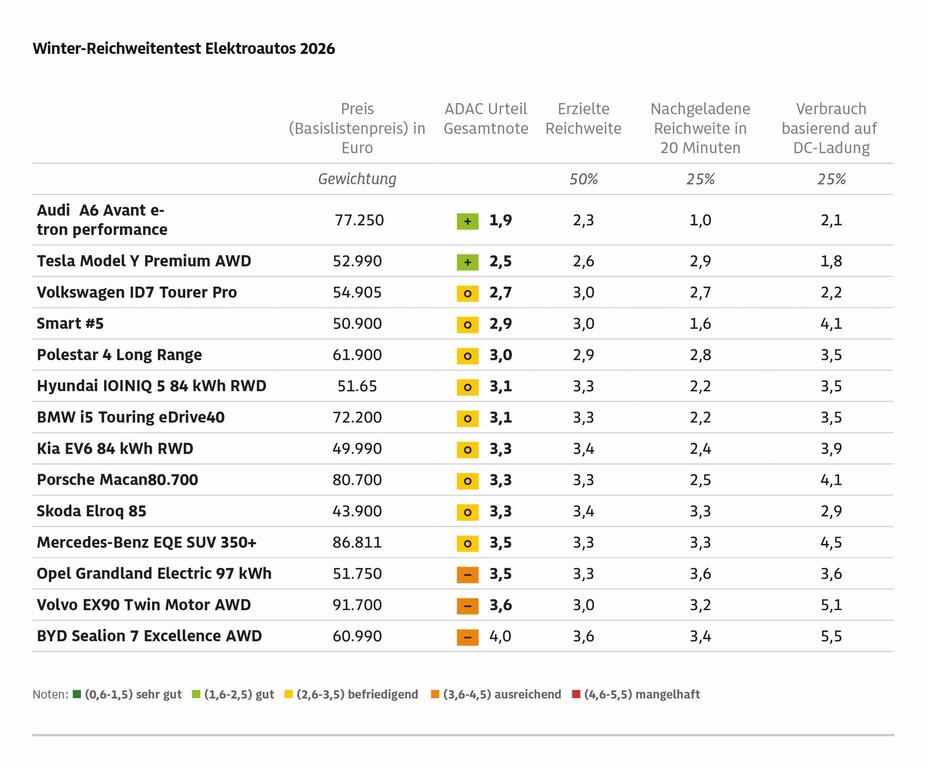The width and height of the screenshot is (927, 768).
Task: Click the dark green 'sehr gut' legend swatch
Action: tap(77, 694)
